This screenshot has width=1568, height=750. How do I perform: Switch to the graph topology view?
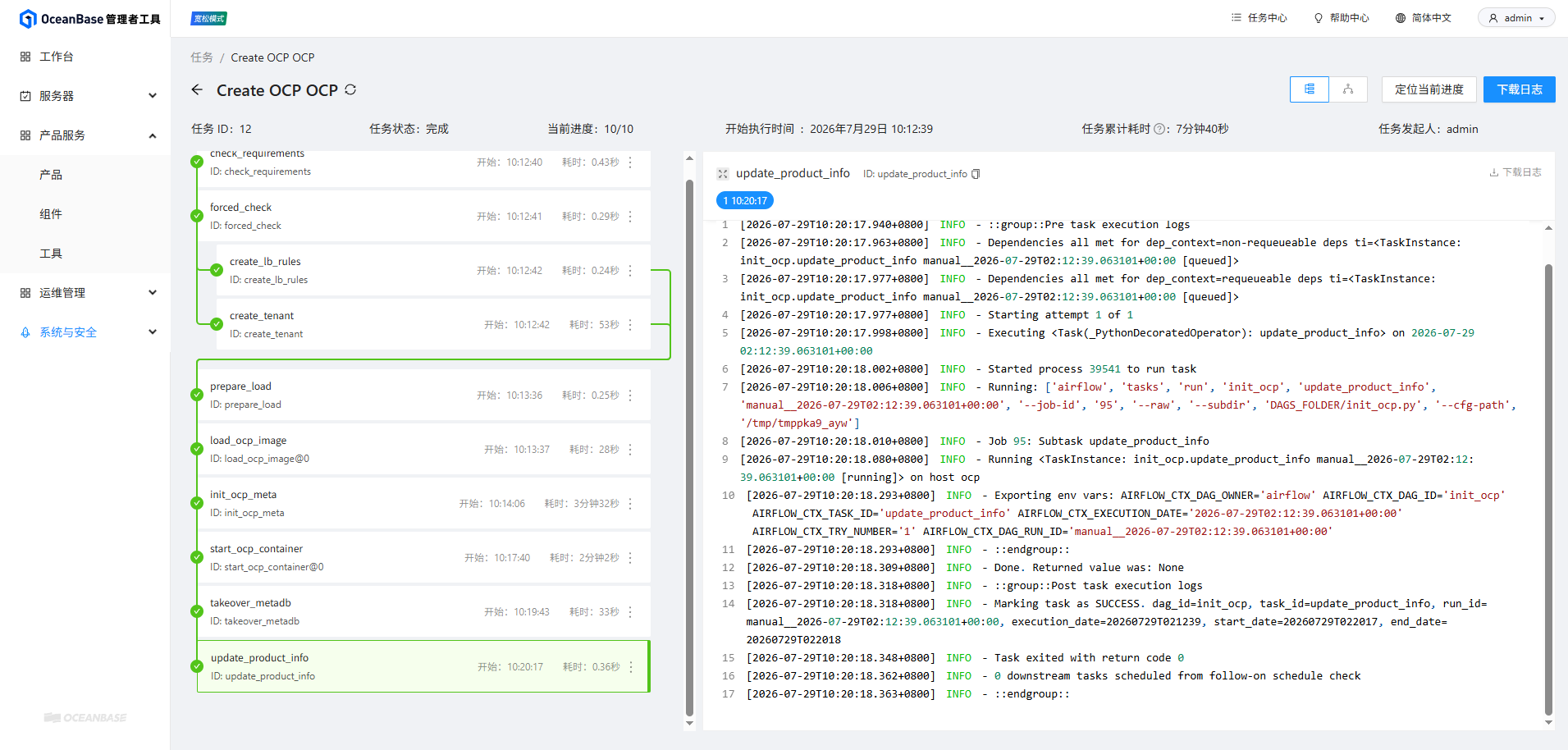(1348, 89)
